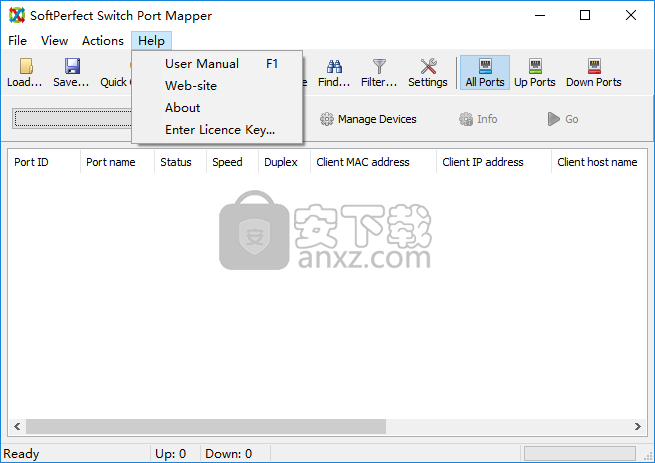This screenshot has height=463, width=655.
Task: Select Web-site menu entry
Action: tap(217, 86)
